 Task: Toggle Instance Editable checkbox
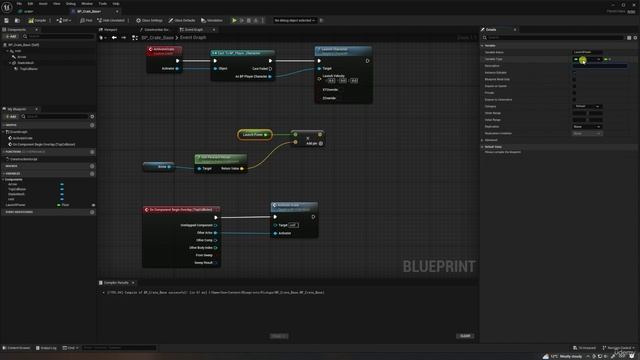[x=574, y=73]
